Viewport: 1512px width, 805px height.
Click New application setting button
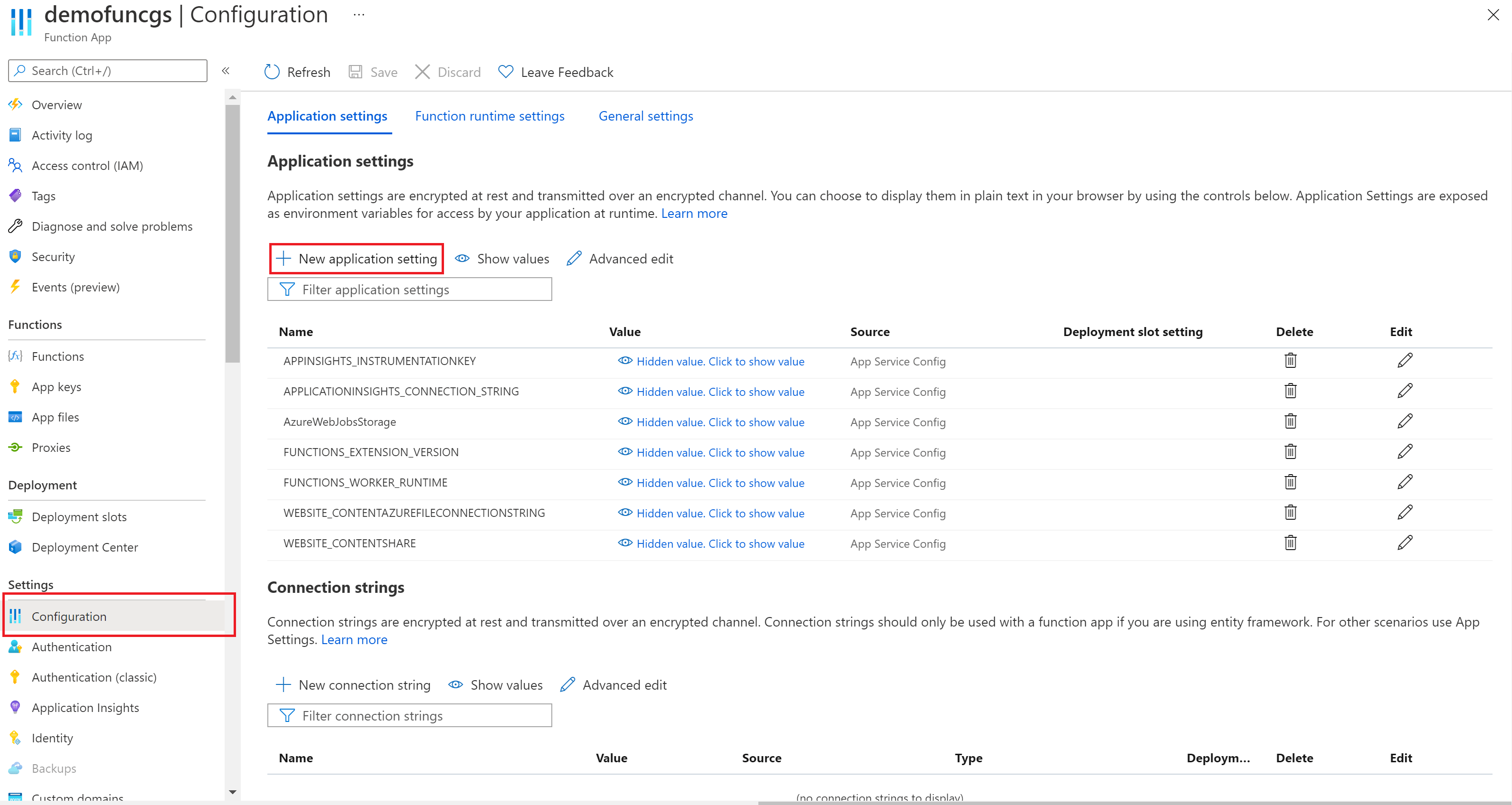[x=356, y=259]
